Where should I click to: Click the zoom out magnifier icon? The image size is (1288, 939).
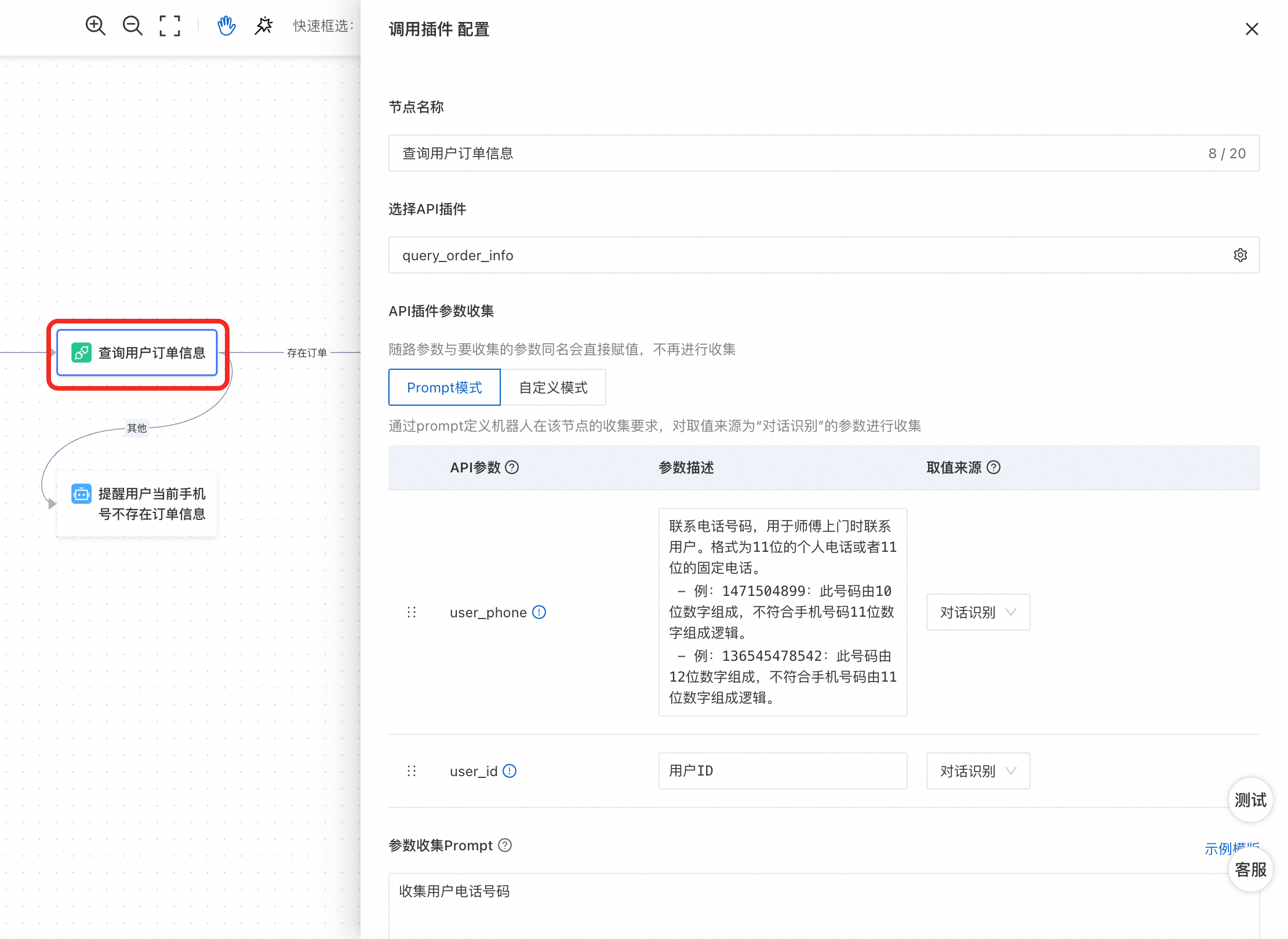132,26
